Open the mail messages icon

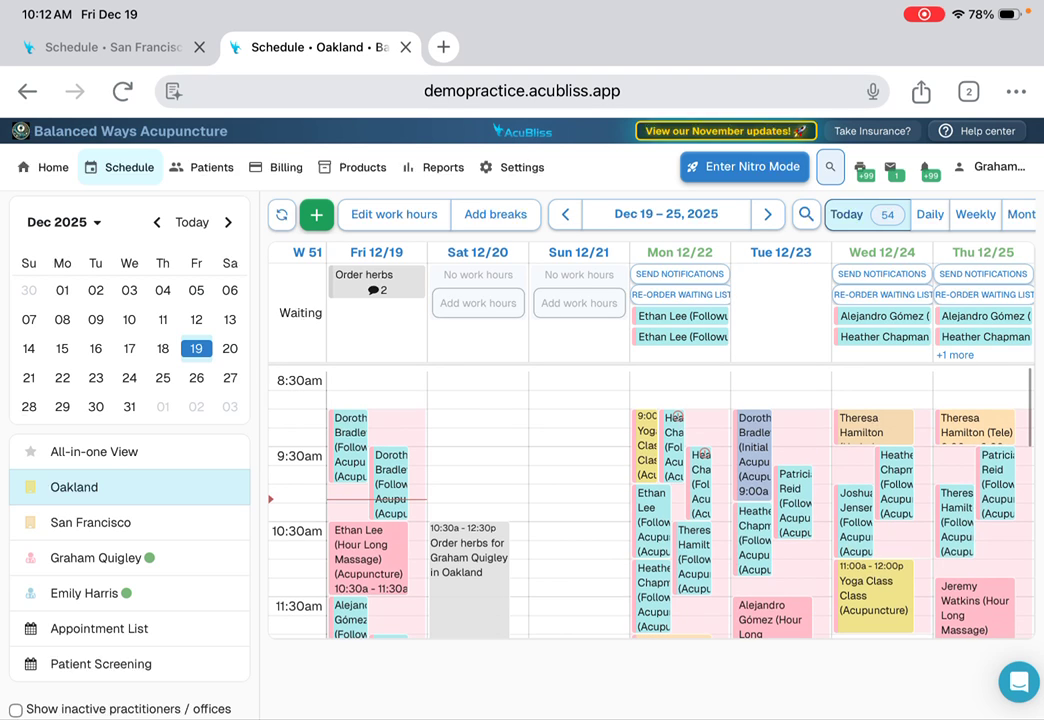(x=892, y=168)
